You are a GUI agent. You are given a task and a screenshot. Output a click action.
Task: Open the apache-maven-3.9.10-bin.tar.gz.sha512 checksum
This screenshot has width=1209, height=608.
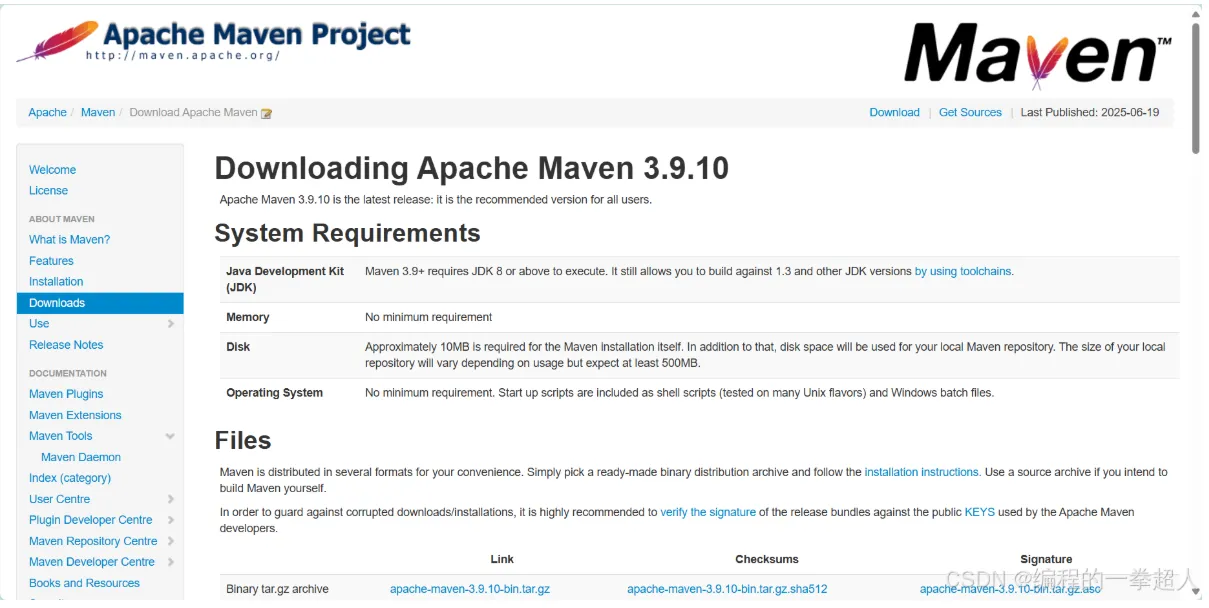pos(727,589)
